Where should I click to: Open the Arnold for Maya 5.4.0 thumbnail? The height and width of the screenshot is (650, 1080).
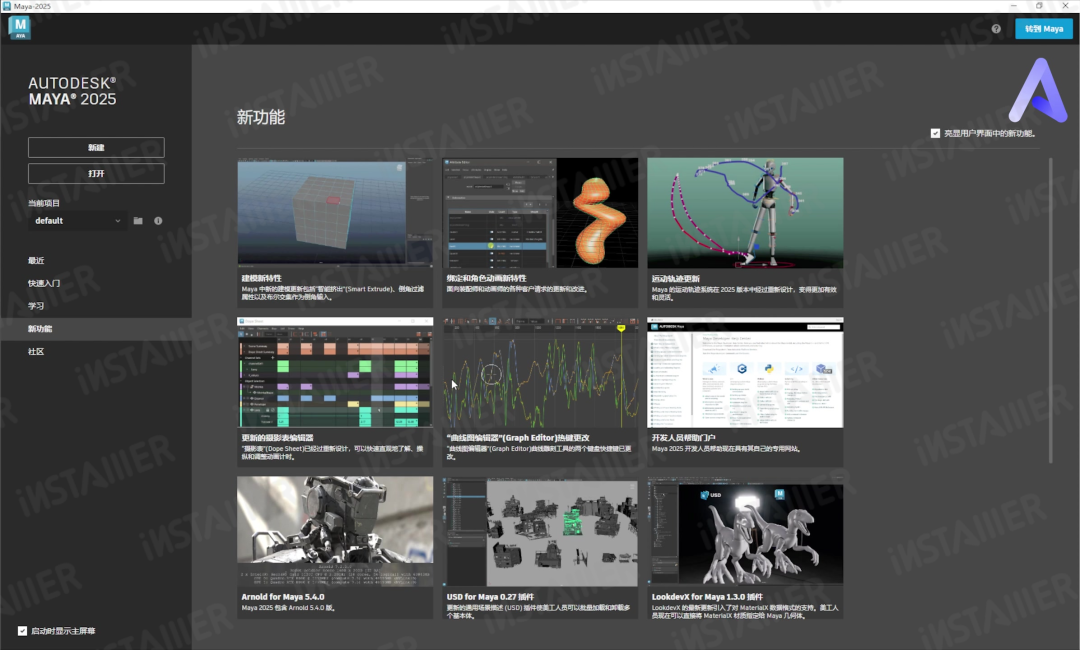click(x=335, y=532)
